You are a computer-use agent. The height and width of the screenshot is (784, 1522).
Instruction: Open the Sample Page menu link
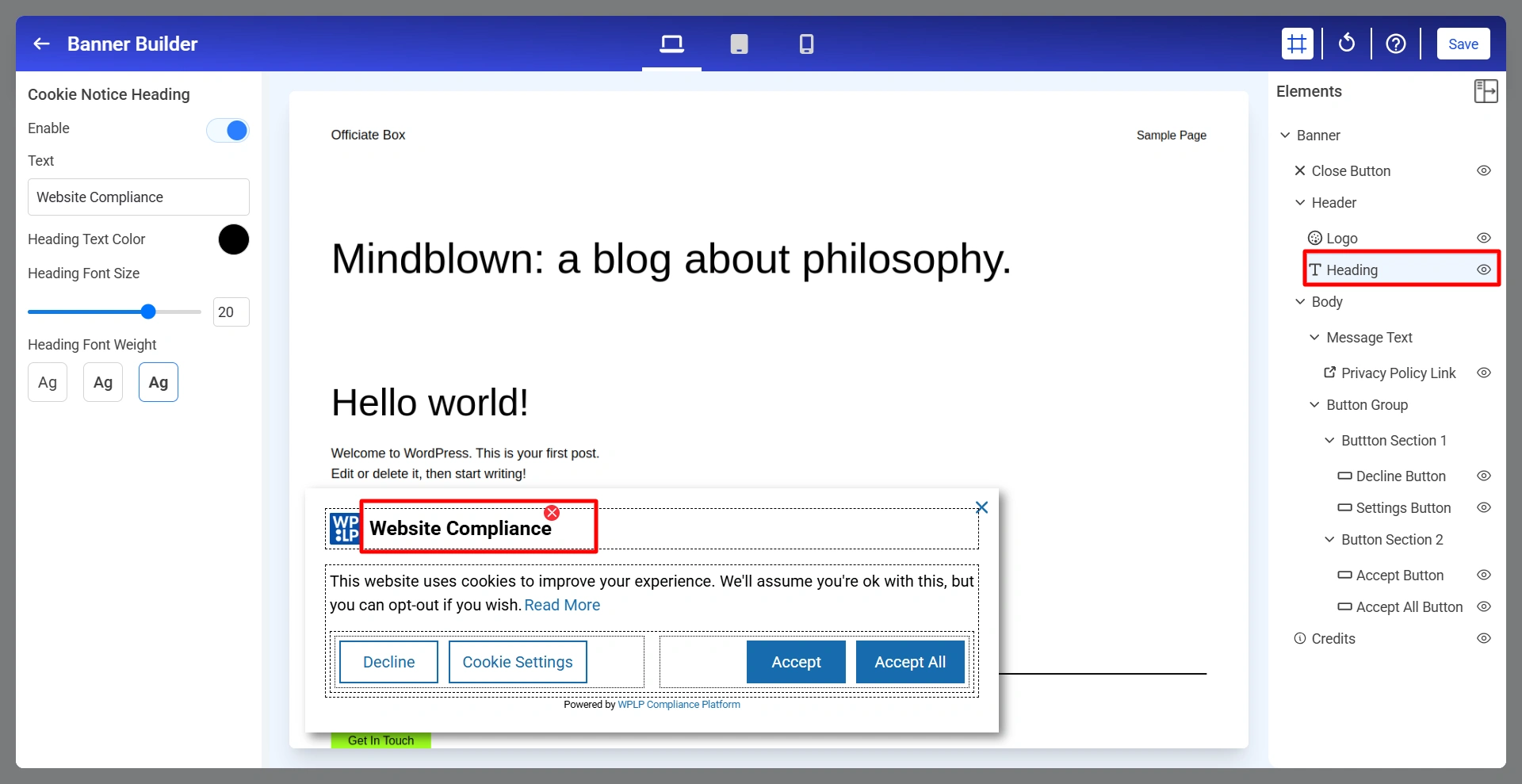pyautogui.click(x=1171, y=135)
